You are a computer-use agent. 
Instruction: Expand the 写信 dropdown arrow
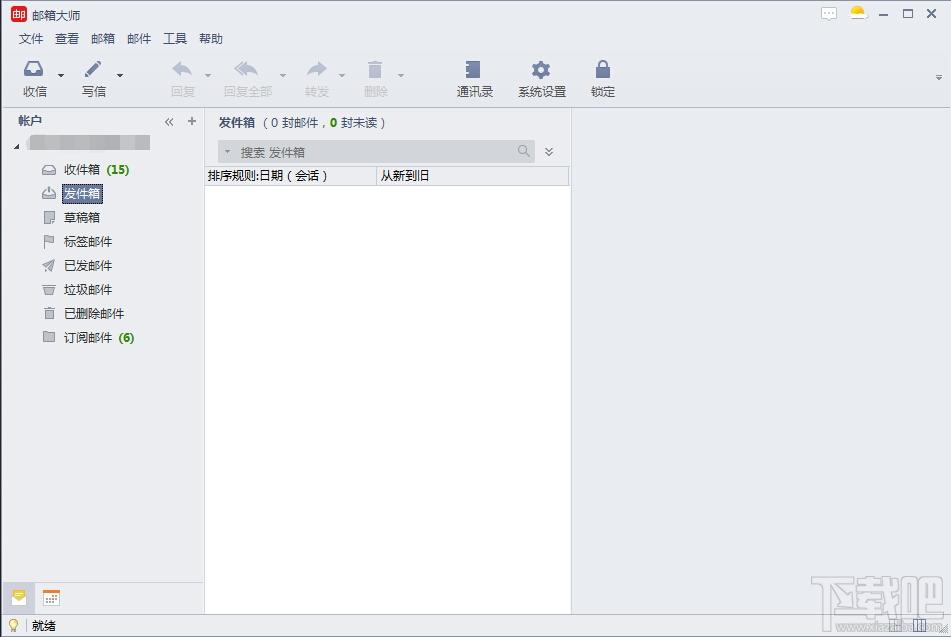coord(119,75)
